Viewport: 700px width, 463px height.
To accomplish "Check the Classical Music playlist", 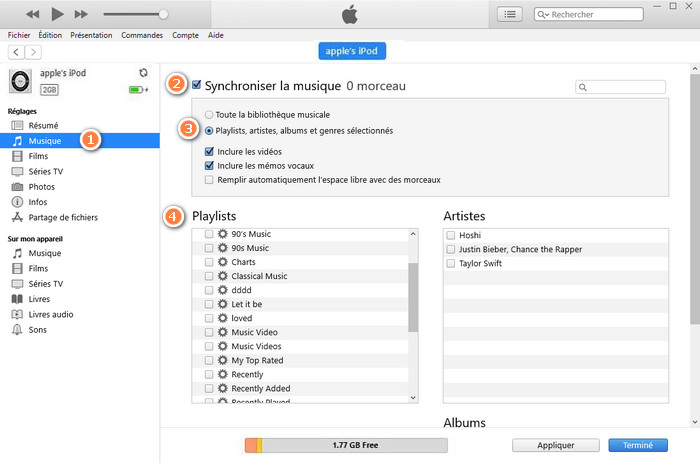I will 209,276.
